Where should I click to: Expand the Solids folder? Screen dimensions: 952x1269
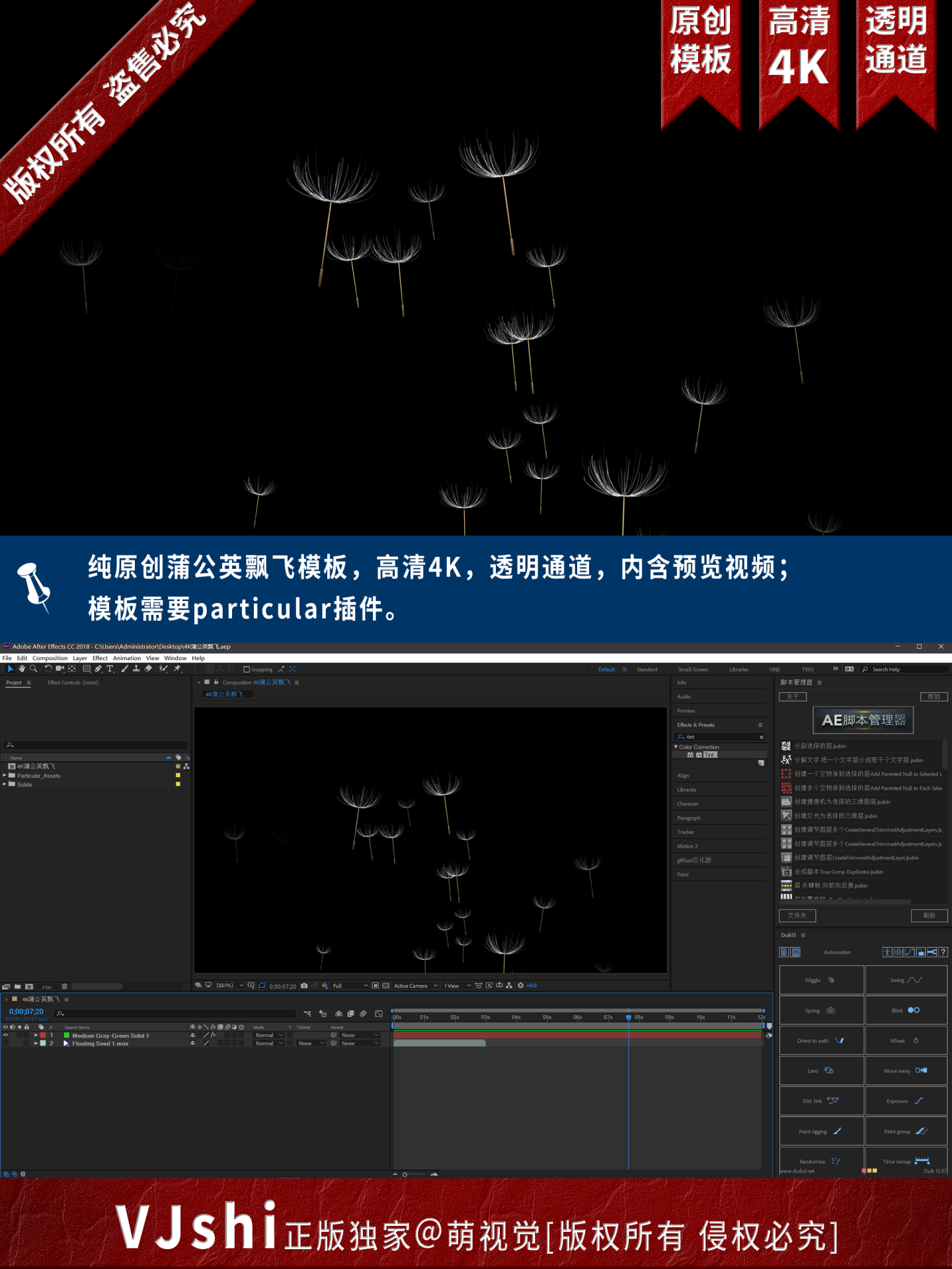point(5,784)
